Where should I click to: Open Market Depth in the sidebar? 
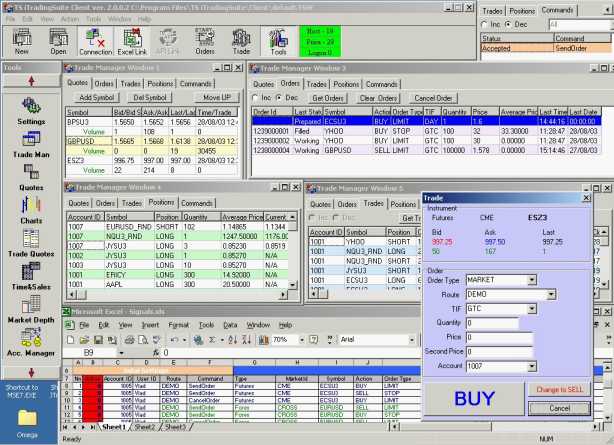pyautogui.click(x=31, y=308)
